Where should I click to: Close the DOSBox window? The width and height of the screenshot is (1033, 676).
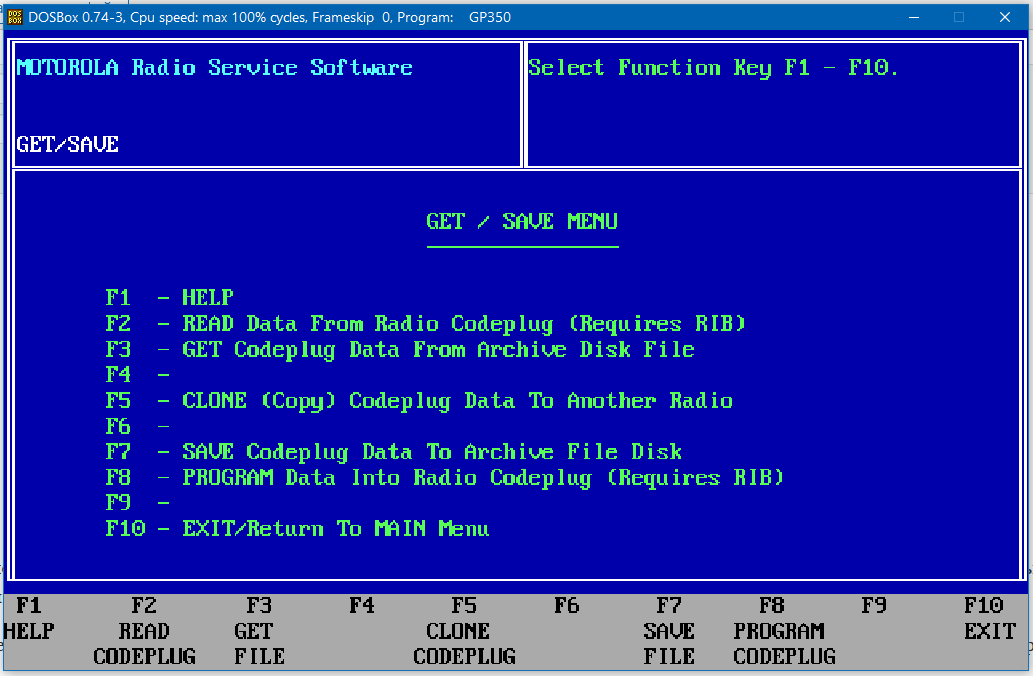point(1005,17)
